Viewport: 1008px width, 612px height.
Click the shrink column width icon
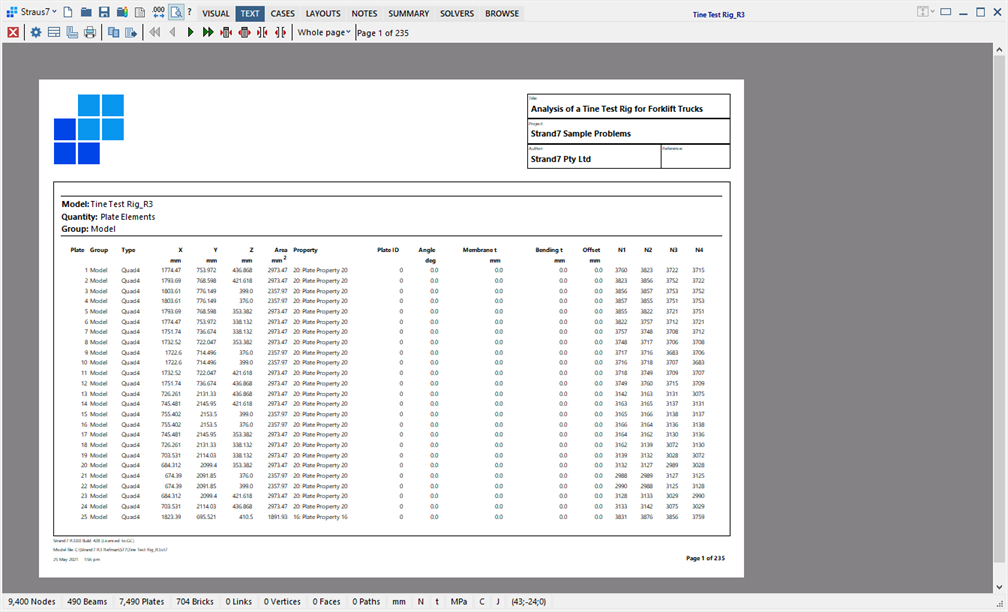pos(226,32)
